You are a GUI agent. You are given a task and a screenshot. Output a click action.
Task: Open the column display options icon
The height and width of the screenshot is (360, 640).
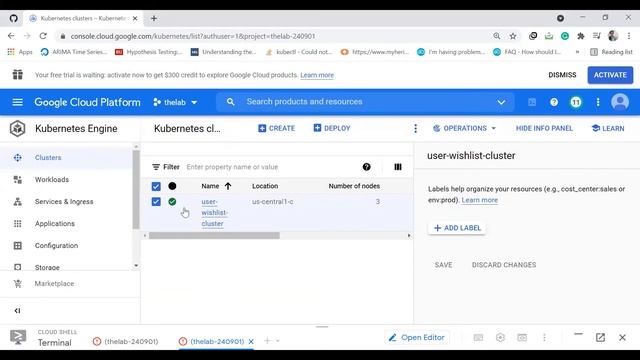398,167
